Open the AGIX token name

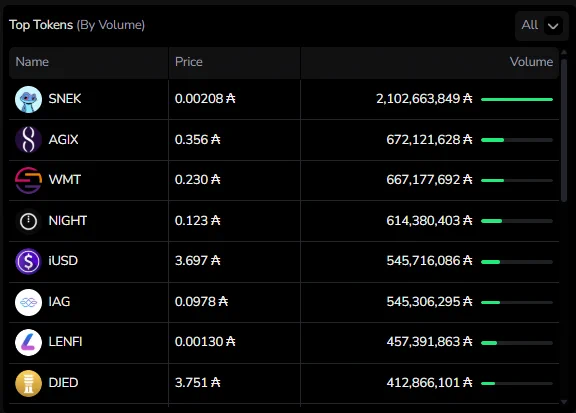click(63, 140)
